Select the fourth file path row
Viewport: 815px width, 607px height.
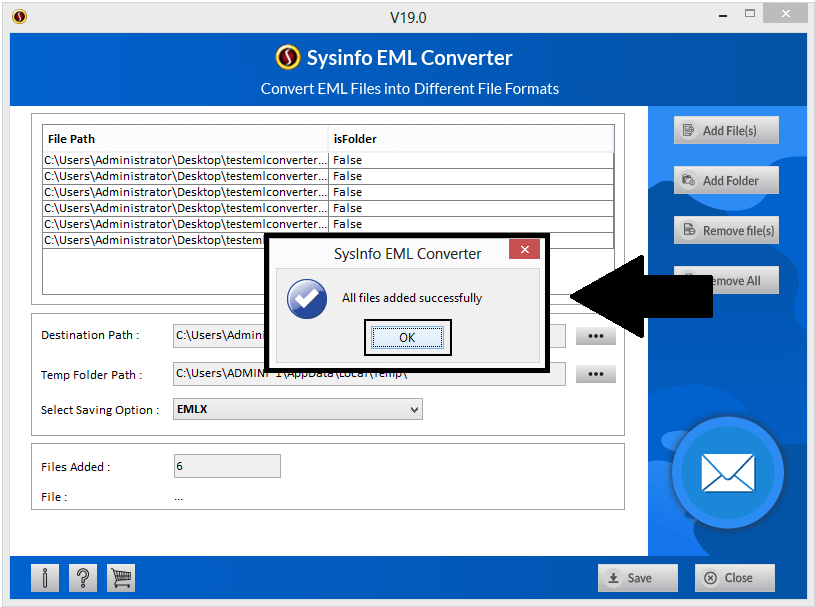328,208
